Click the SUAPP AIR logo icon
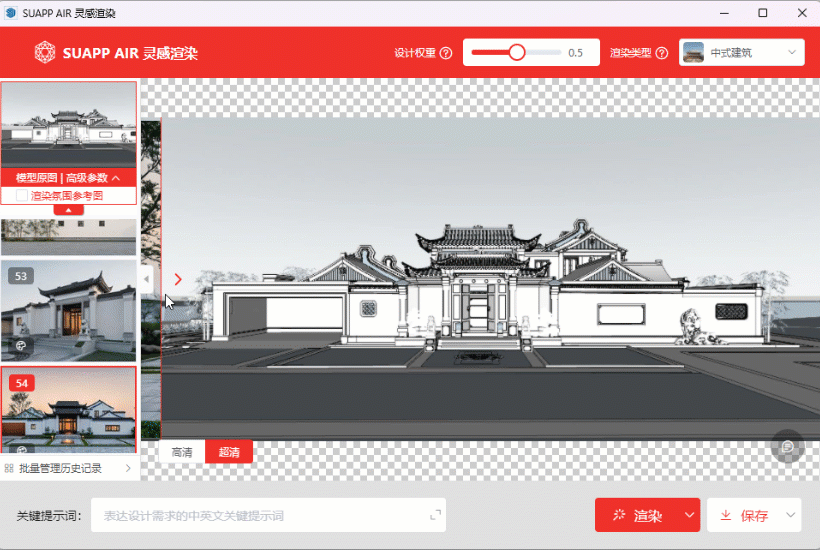 click(x=45, y=52)
